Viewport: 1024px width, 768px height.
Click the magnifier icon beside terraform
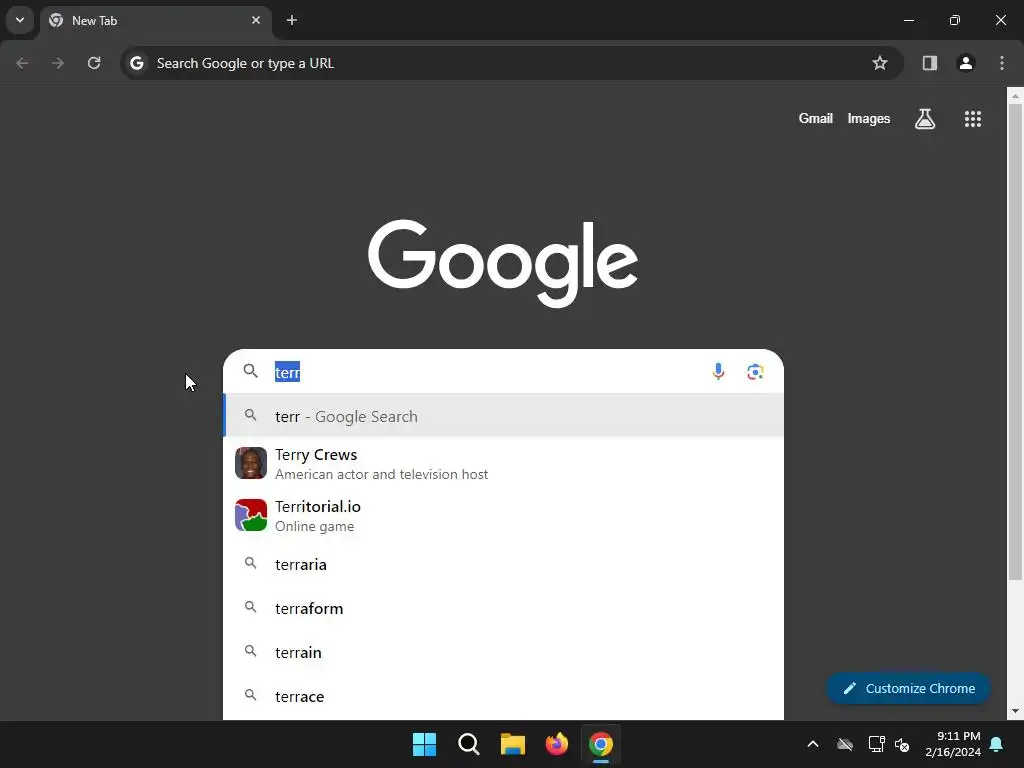click(x=251, y=607)
